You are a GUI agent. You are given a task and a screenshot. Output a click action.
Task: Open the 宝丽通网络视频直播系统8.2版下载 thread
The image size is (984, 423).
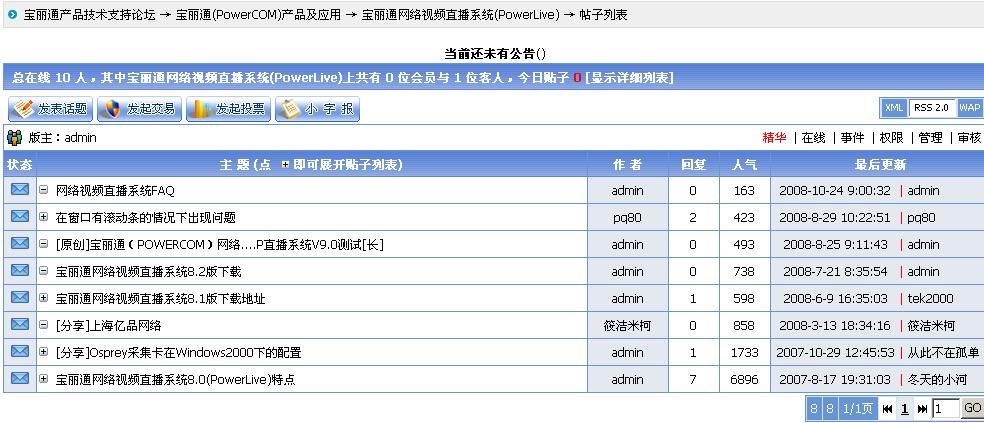[148, 271]
